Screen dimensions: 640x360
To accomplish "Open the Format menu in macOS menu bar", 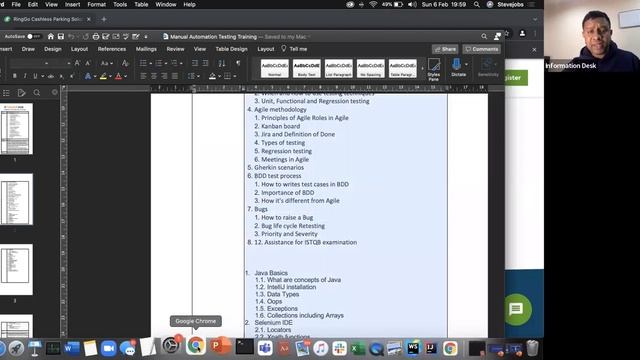I will coord(97,4).
